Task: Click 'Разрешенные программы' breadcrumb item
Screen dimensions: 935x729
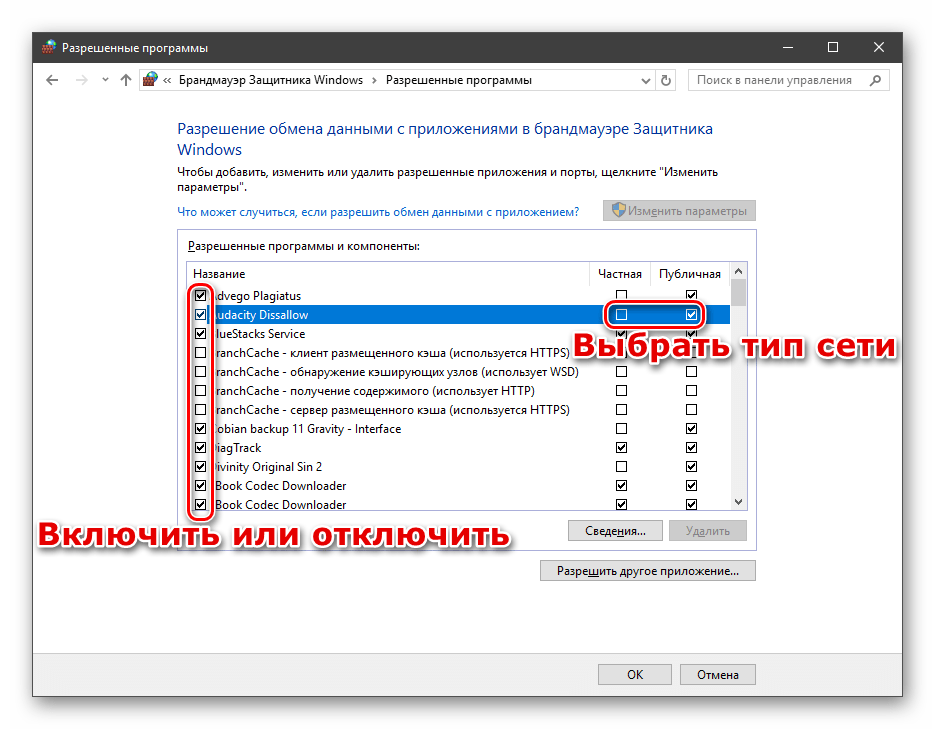Action: (x=459, y=80)
